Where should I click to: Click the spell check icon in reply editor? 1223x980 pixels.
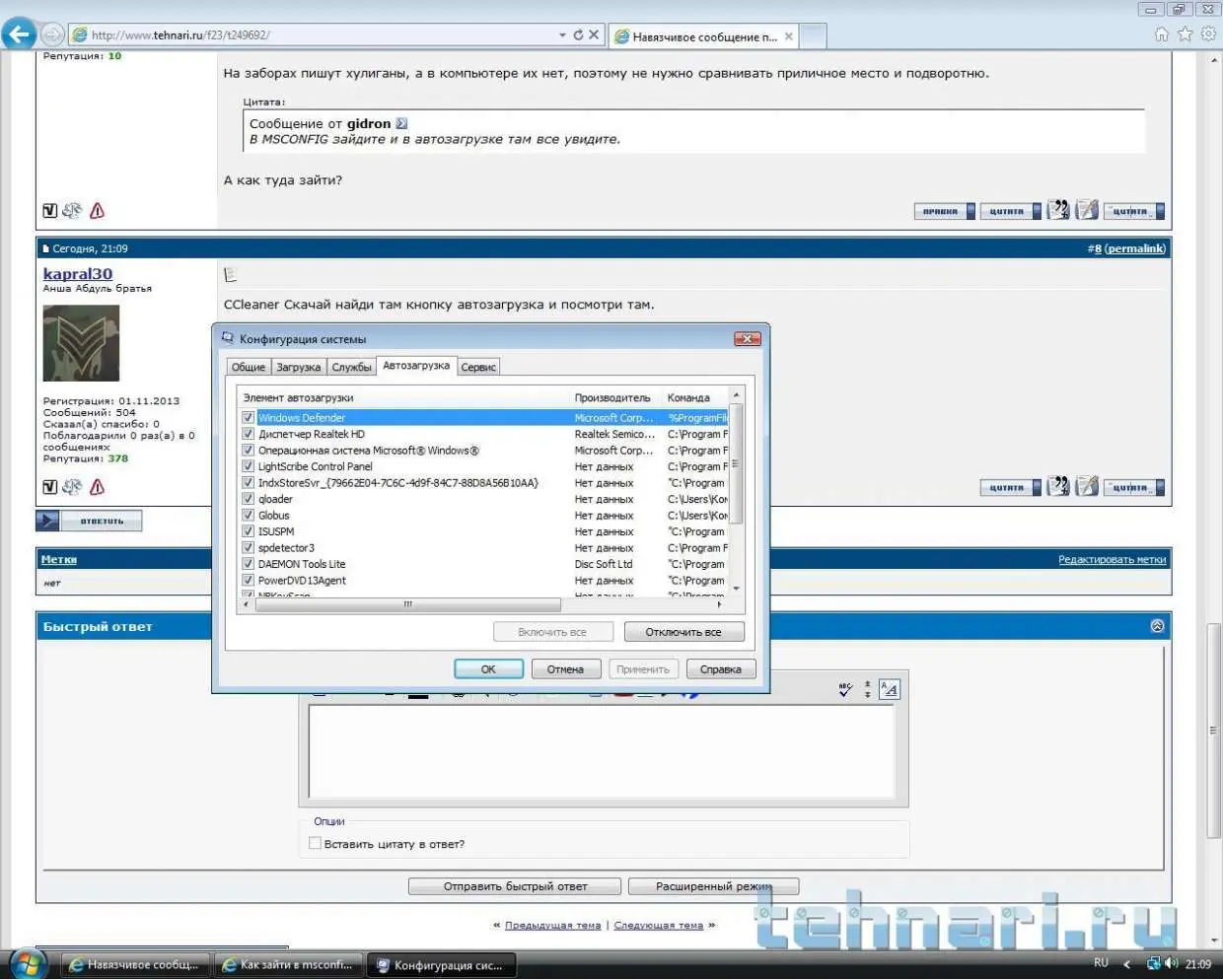click(845, 689)
